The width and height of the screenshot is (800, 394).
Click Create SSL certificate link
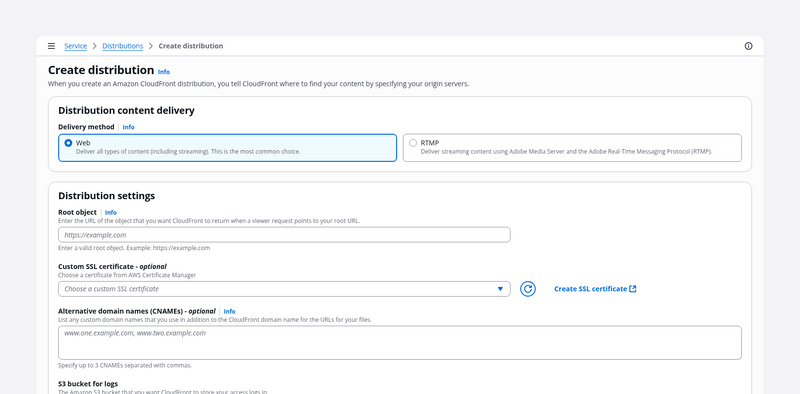click(590, 289)
